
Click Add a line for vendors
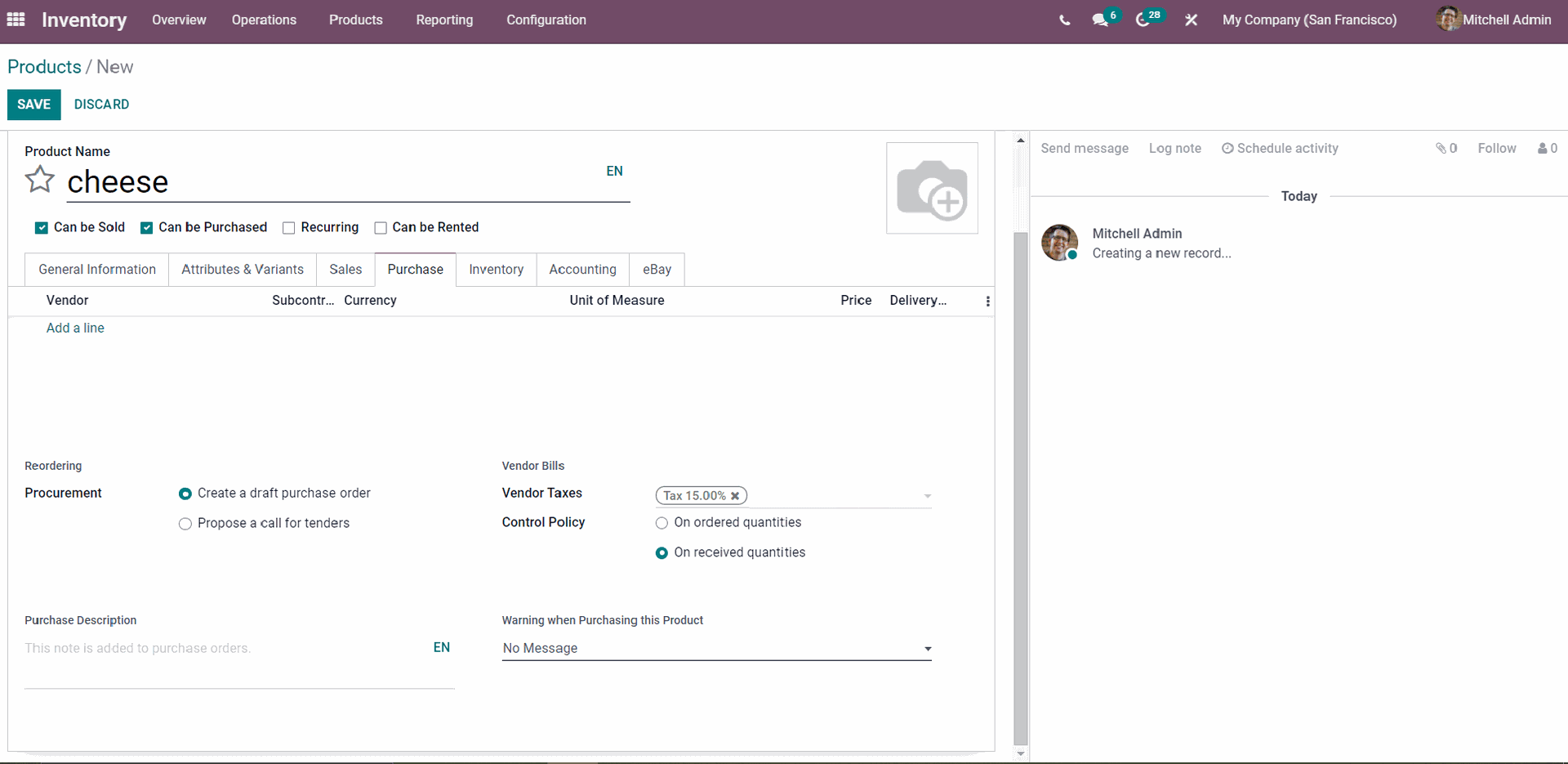(x=75, y=328)
